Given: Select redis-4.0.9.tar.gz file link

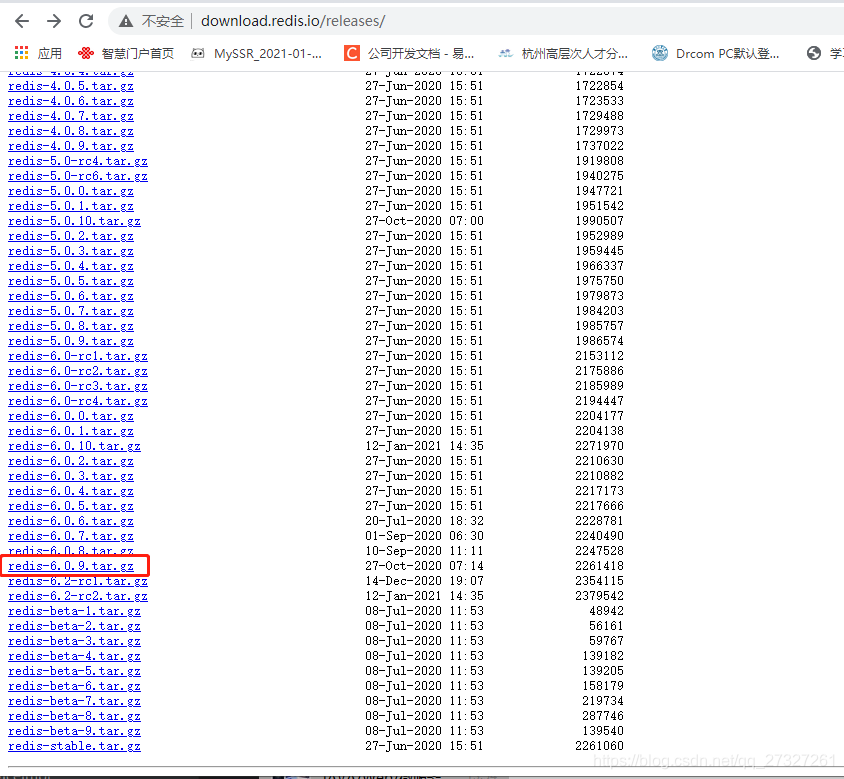Looking at the screenshot, I should tap(71, 146).
